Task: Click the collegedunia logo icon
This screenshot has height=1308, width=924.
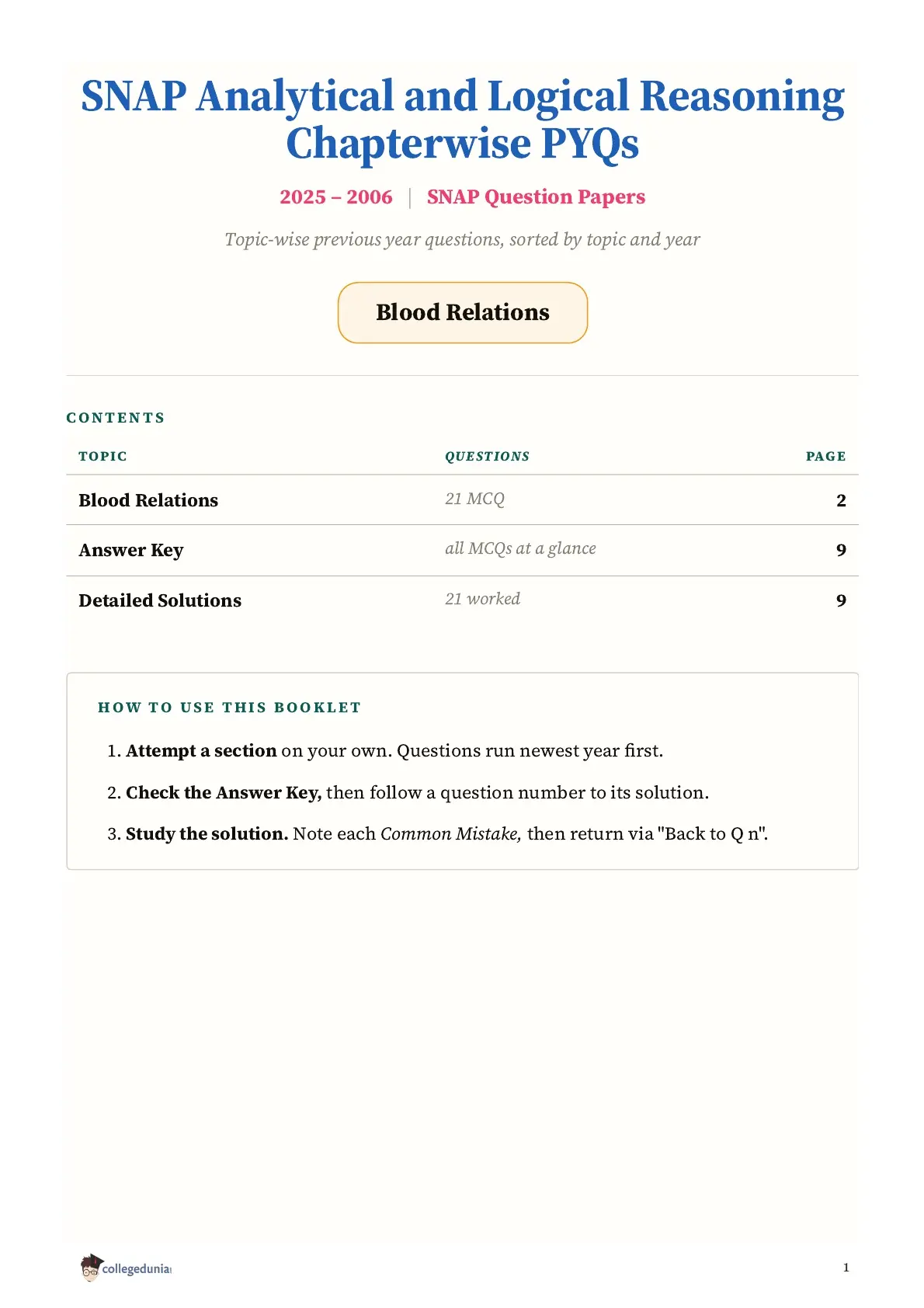Action: tap(126, 1268)
